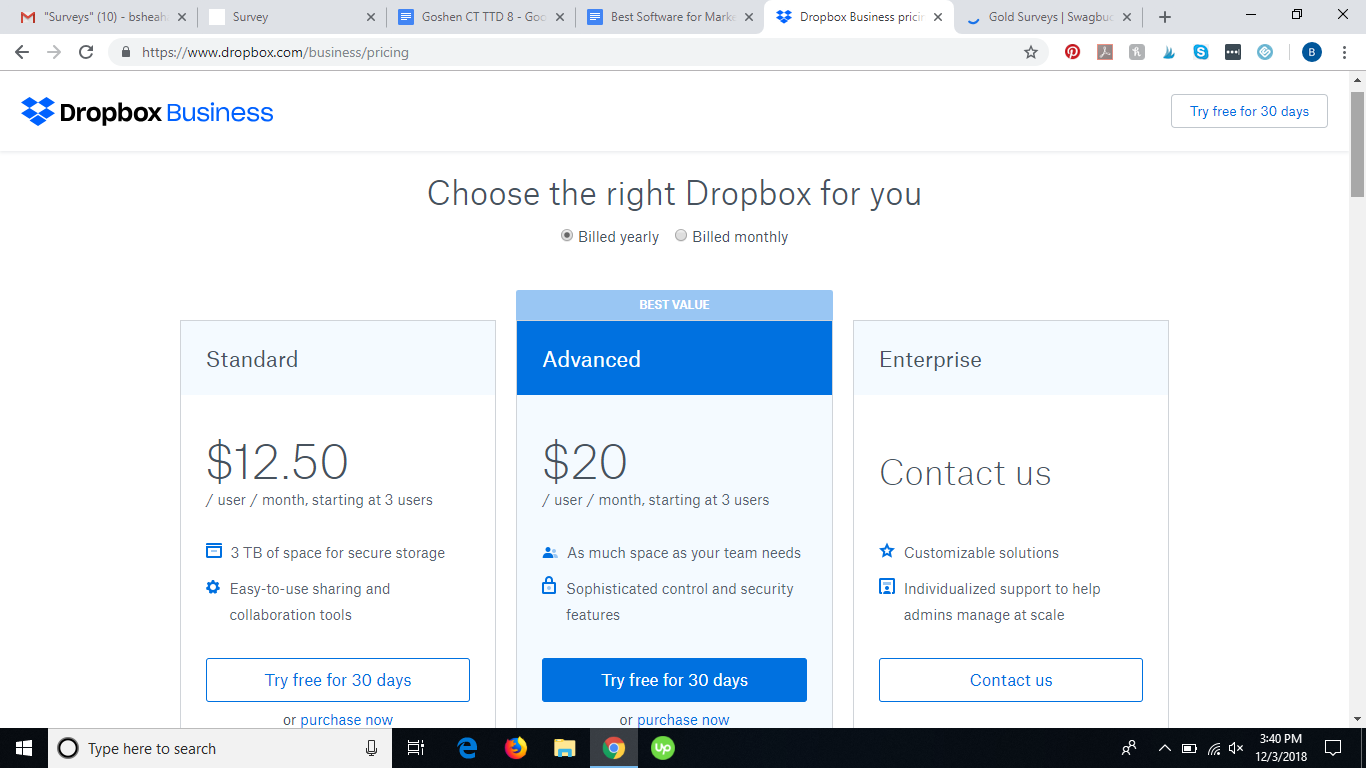Switch to the Survey tab
This screenshot has height=768, width=1366.
coord(292,17)
